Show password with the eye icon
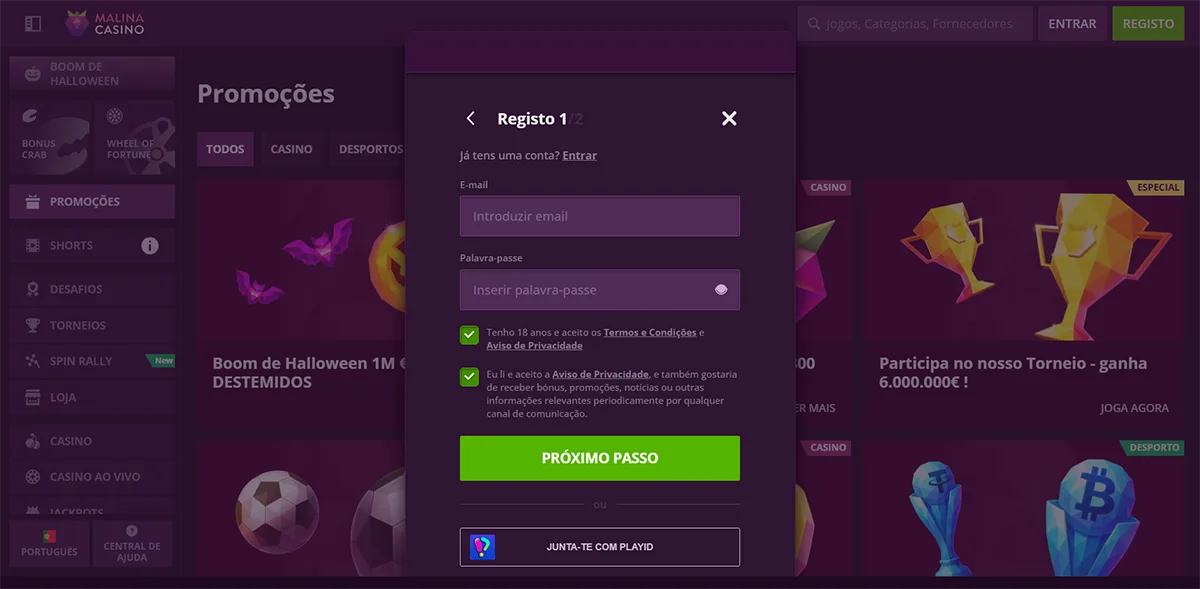This screenshot has width=1200, height=589. (722, 290)
